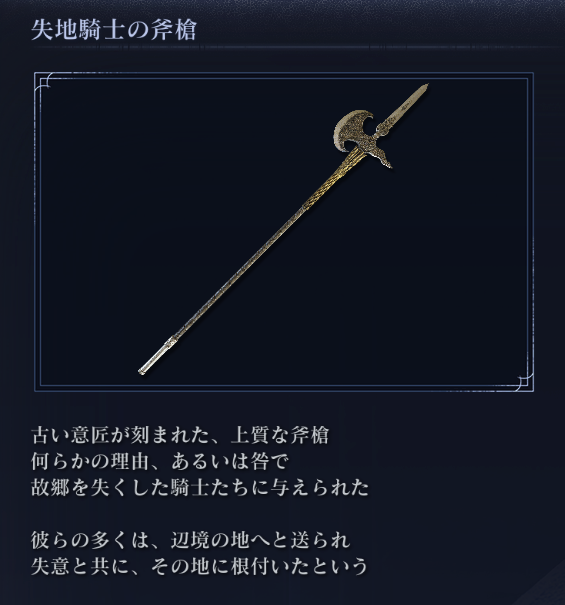The width and height of the screenshot is (565, 605).
Task: Click the line 古い意匠が刻まれた、上質な斧槍
Action: pyautogui.click(x=180, y=435)
